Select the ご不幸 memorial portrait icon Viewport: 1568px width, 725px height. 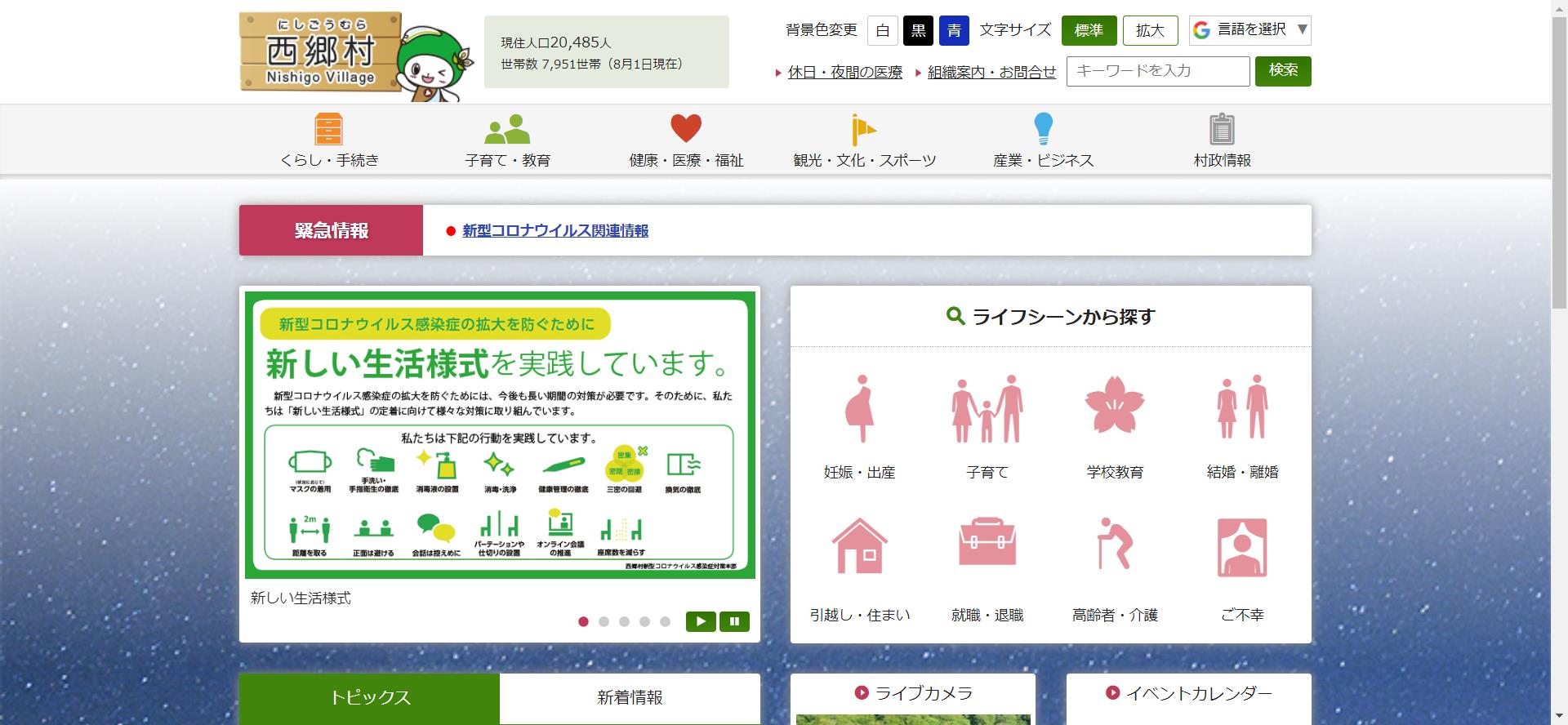click(1242, 547)
